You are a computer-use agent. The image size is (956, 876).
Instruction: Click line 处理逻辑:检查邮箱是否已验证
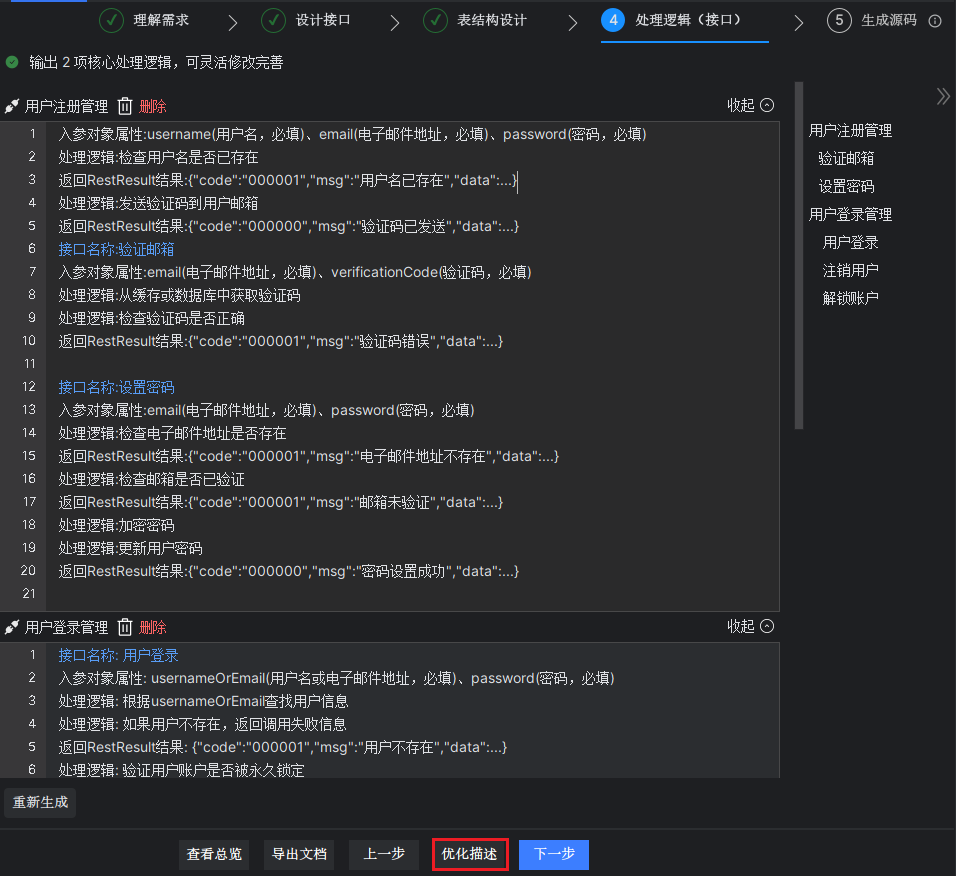pyautogui.click(x=151, y=479)
